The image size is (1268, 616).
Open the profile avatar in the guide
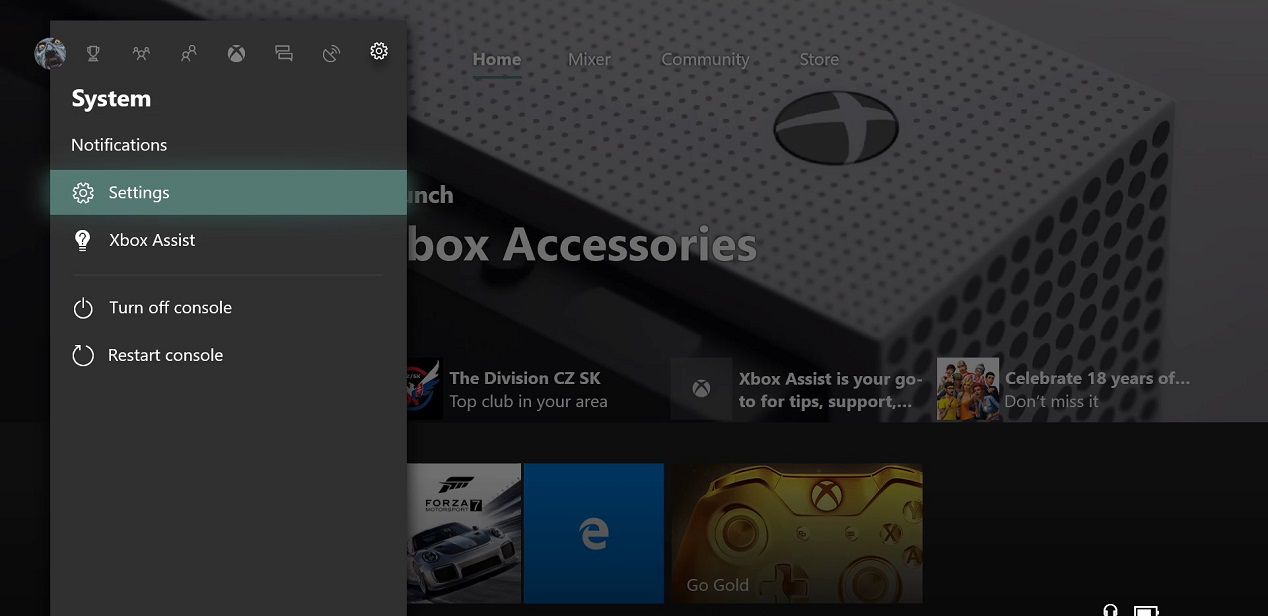pyautogui.click(x=50, y=53)
